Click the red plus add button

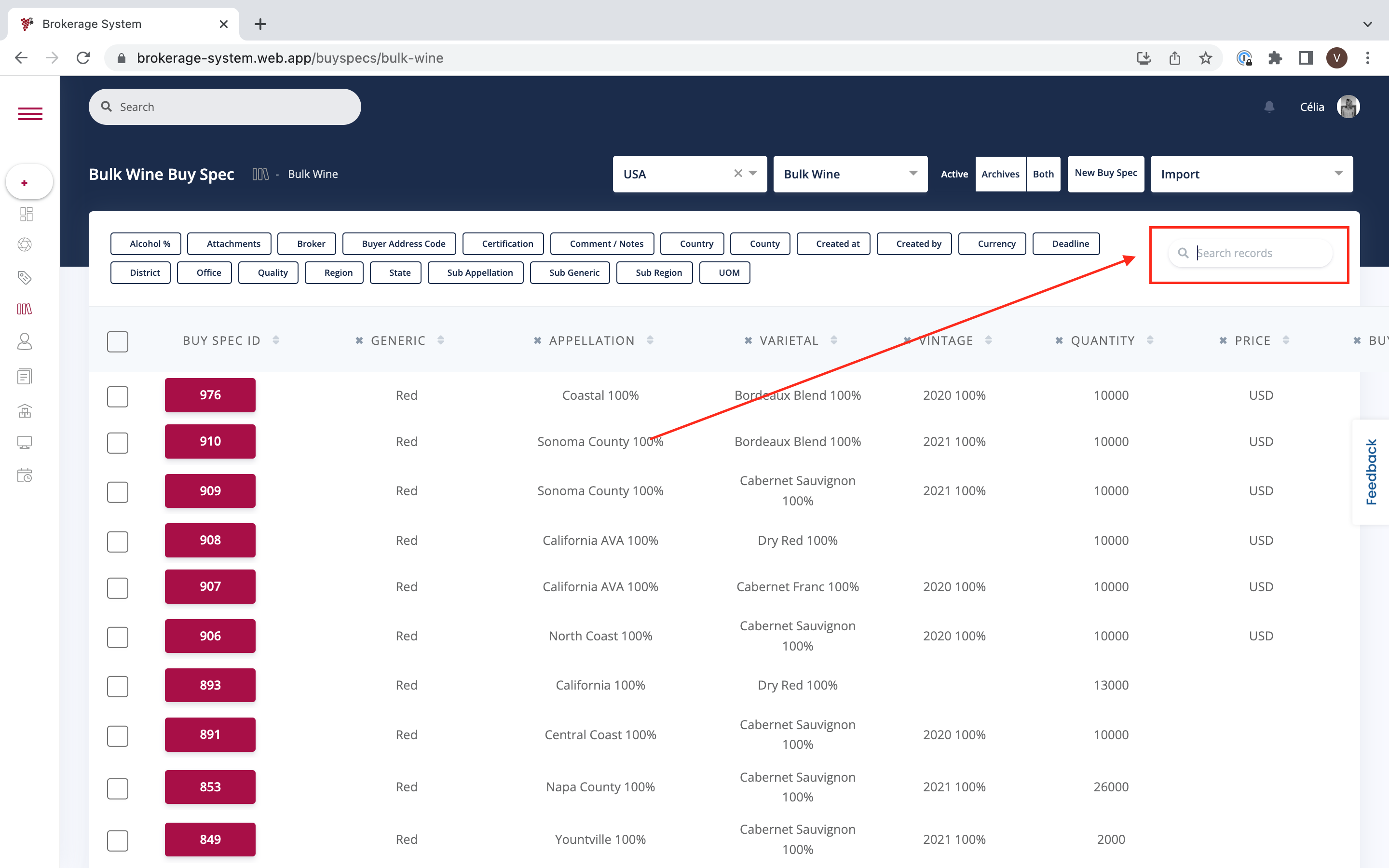tap(24, 183)
